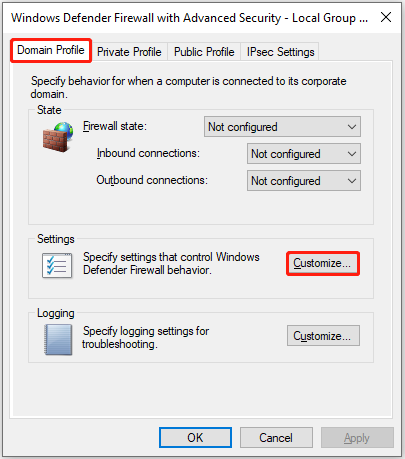Click the dialog title bar text
Image resolution: width=405 pixels, height=459 pixels.
click(189, 18)
